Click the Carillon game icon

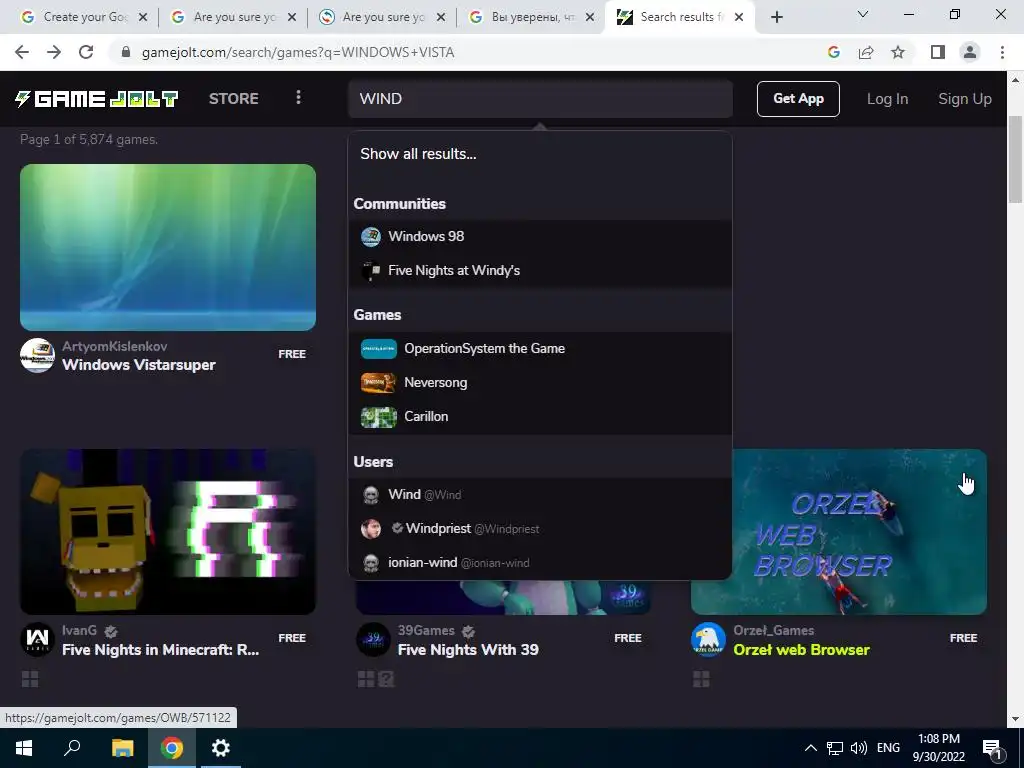[379, 417]
